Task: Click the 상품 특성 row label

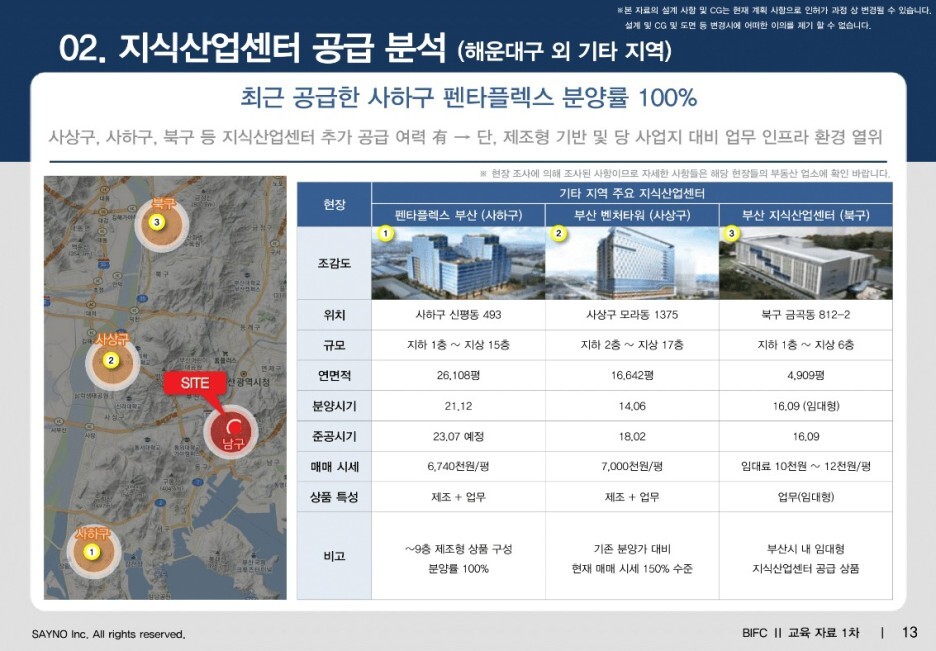Action: point(334,496)
